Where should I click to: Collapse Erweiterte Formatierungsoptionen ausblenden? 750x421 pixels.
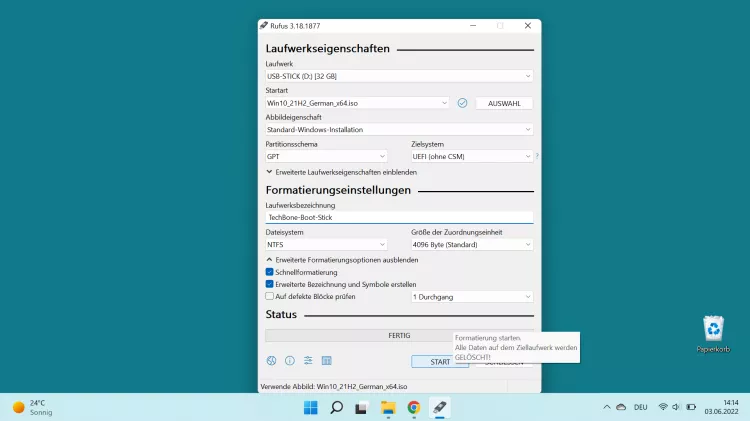click(341, 260)
